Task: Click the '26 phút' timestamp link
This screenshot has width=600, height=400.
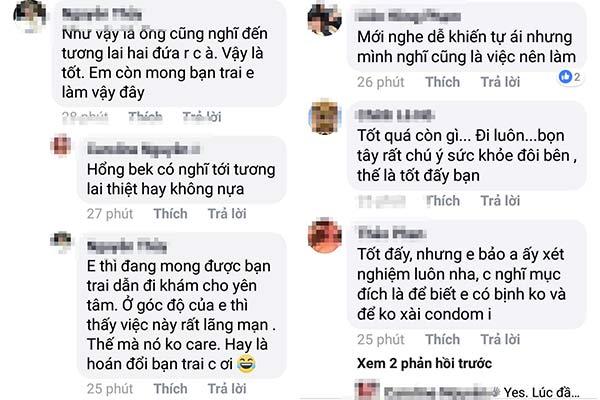Action: tap(381, 82)
